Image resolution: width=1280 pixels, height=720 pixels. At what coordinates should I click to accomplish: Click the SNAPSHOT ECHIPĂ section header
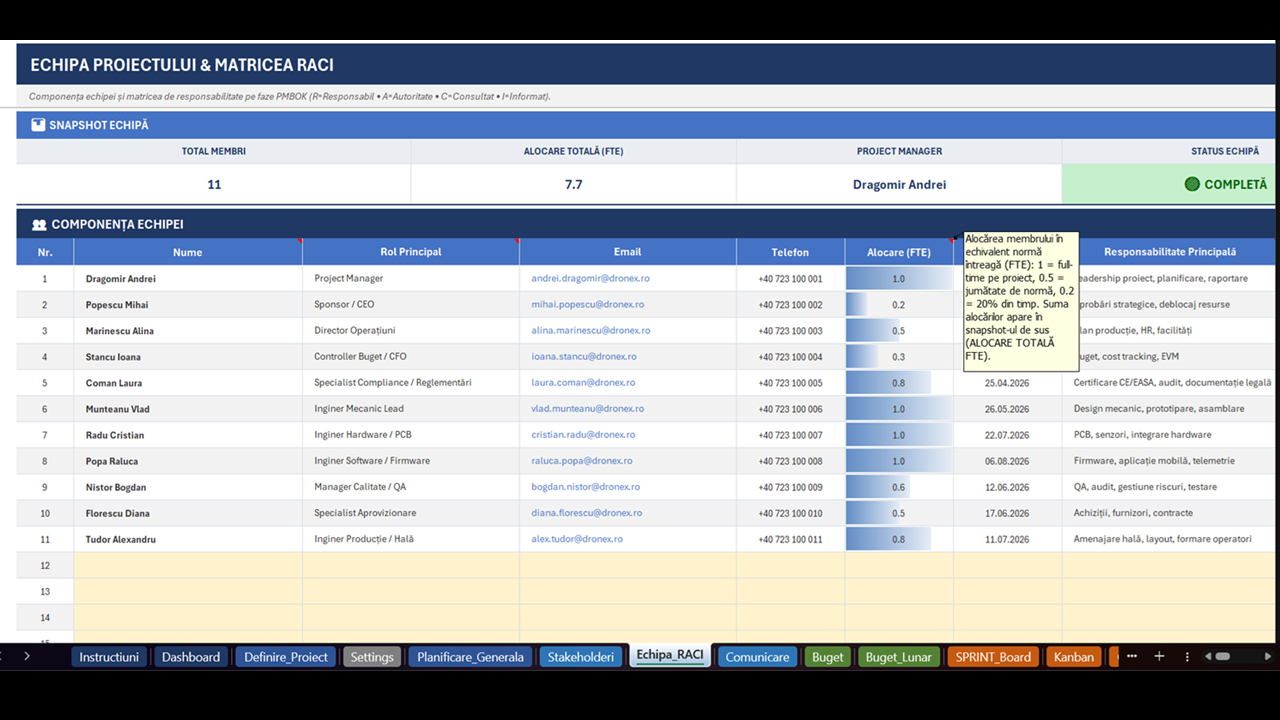646,125
